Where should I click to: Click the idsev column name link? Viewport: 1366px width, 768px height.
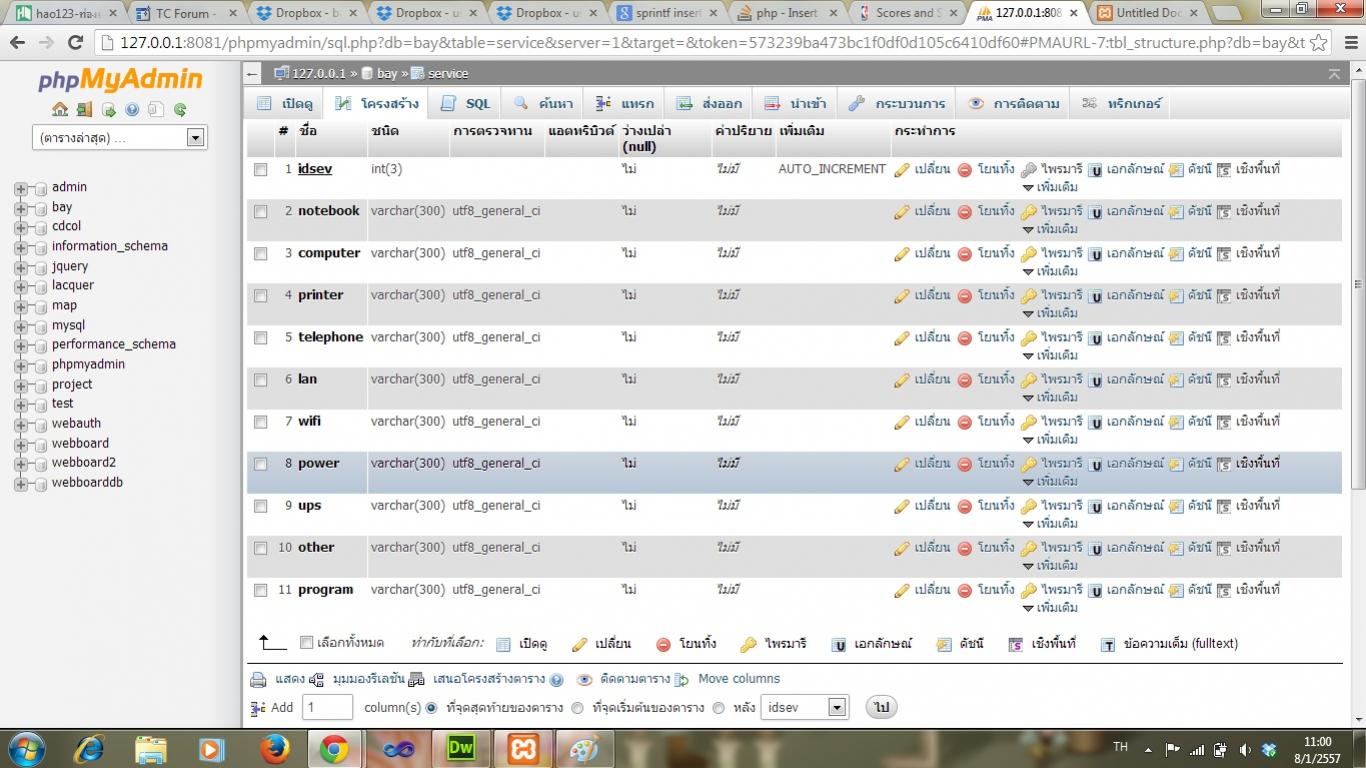tap(315, 169)
